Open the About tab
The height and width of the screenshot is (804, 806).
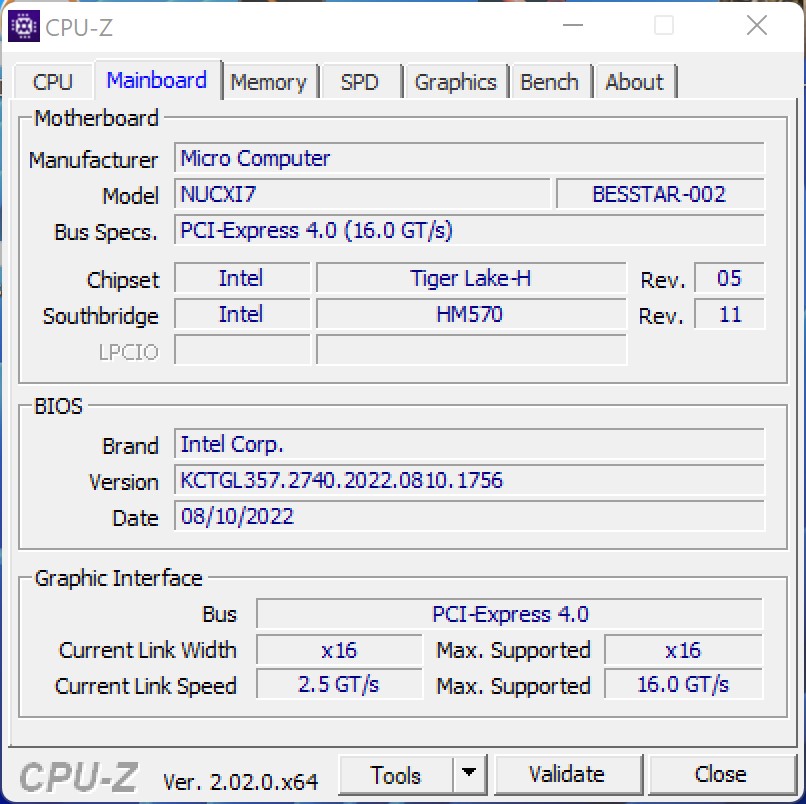coord(635,82)
